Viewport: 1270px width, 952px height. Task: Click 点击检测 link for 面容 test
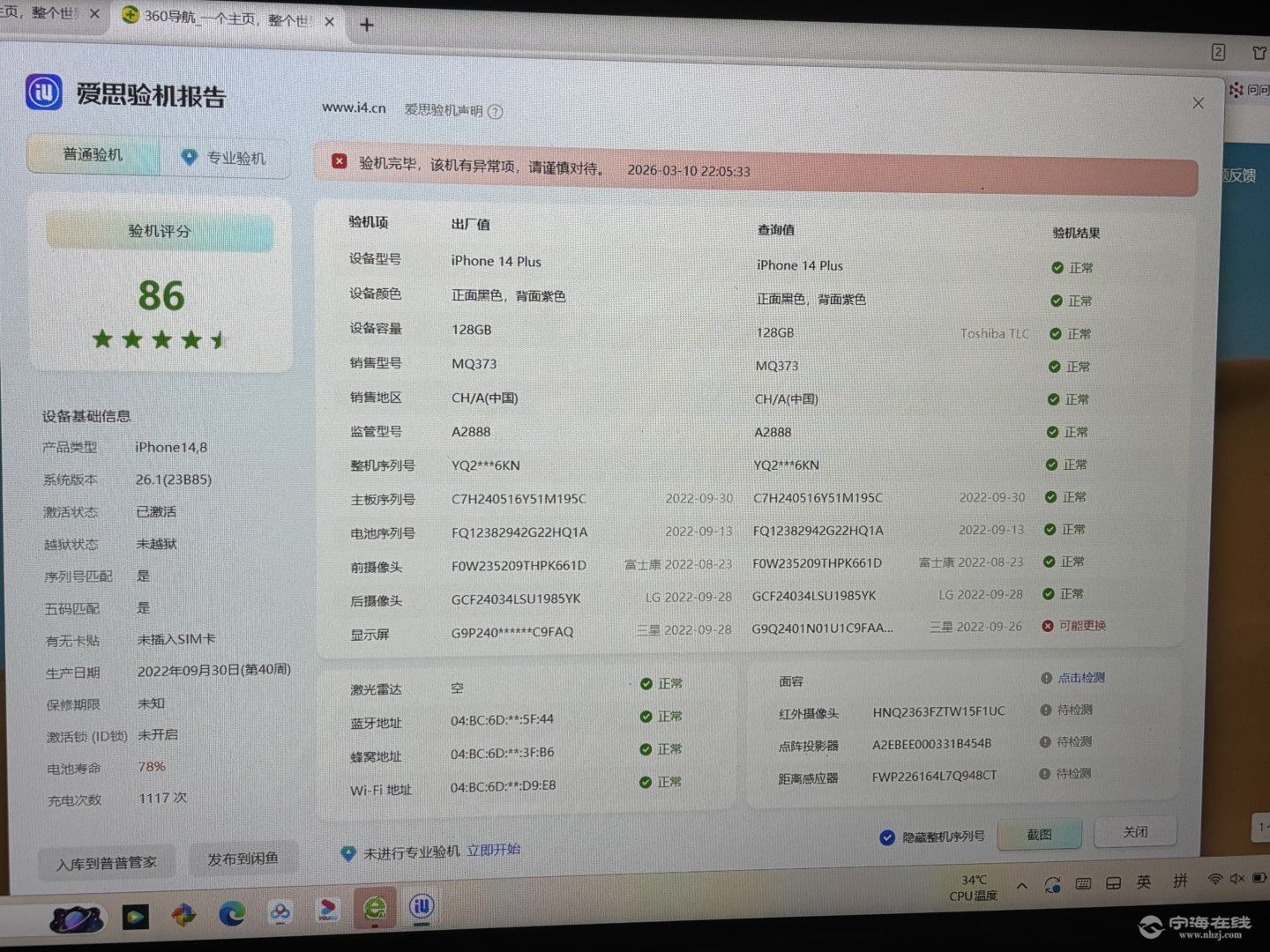coord(1081,678)
